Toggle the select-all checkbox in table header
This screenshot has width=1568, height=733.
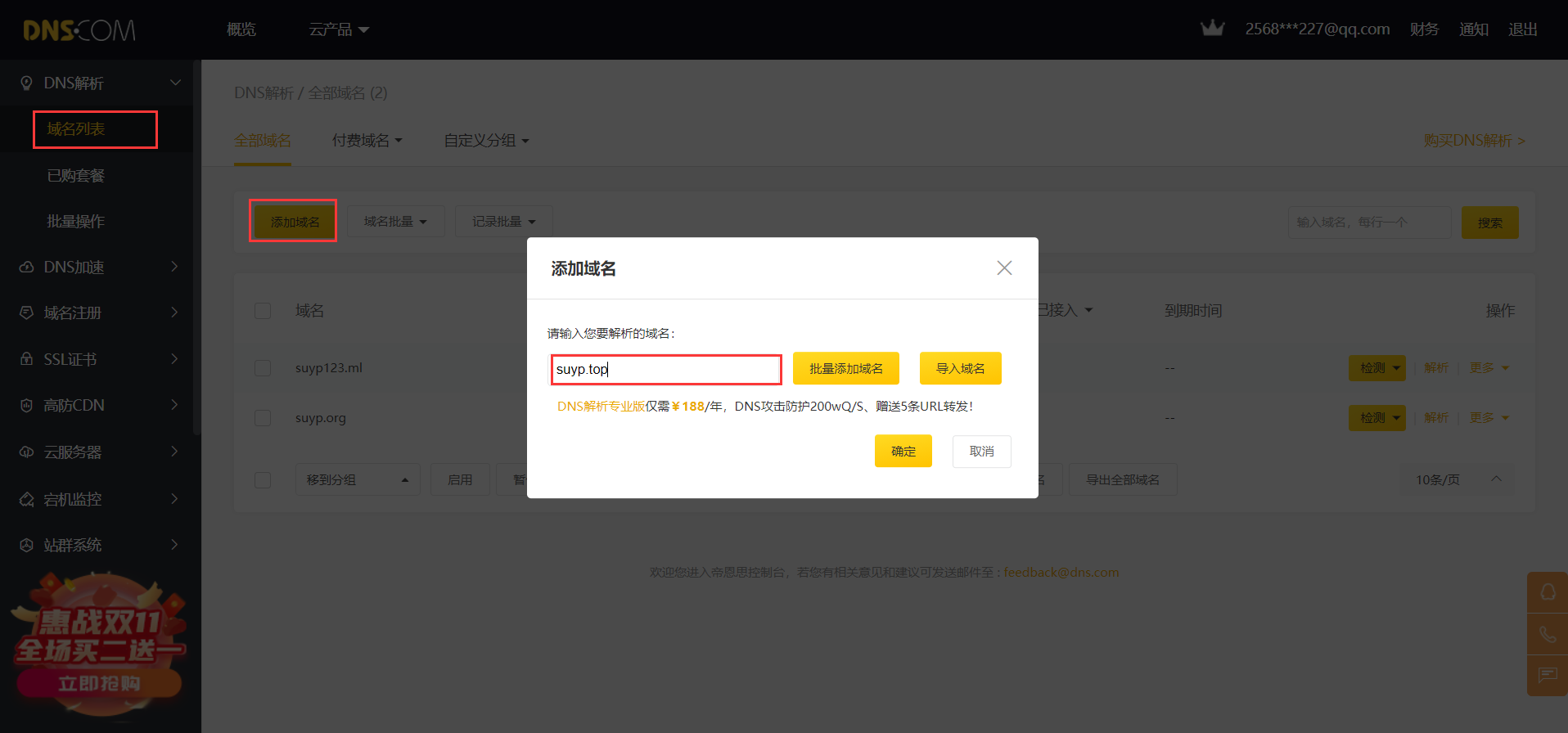[263, 311]
